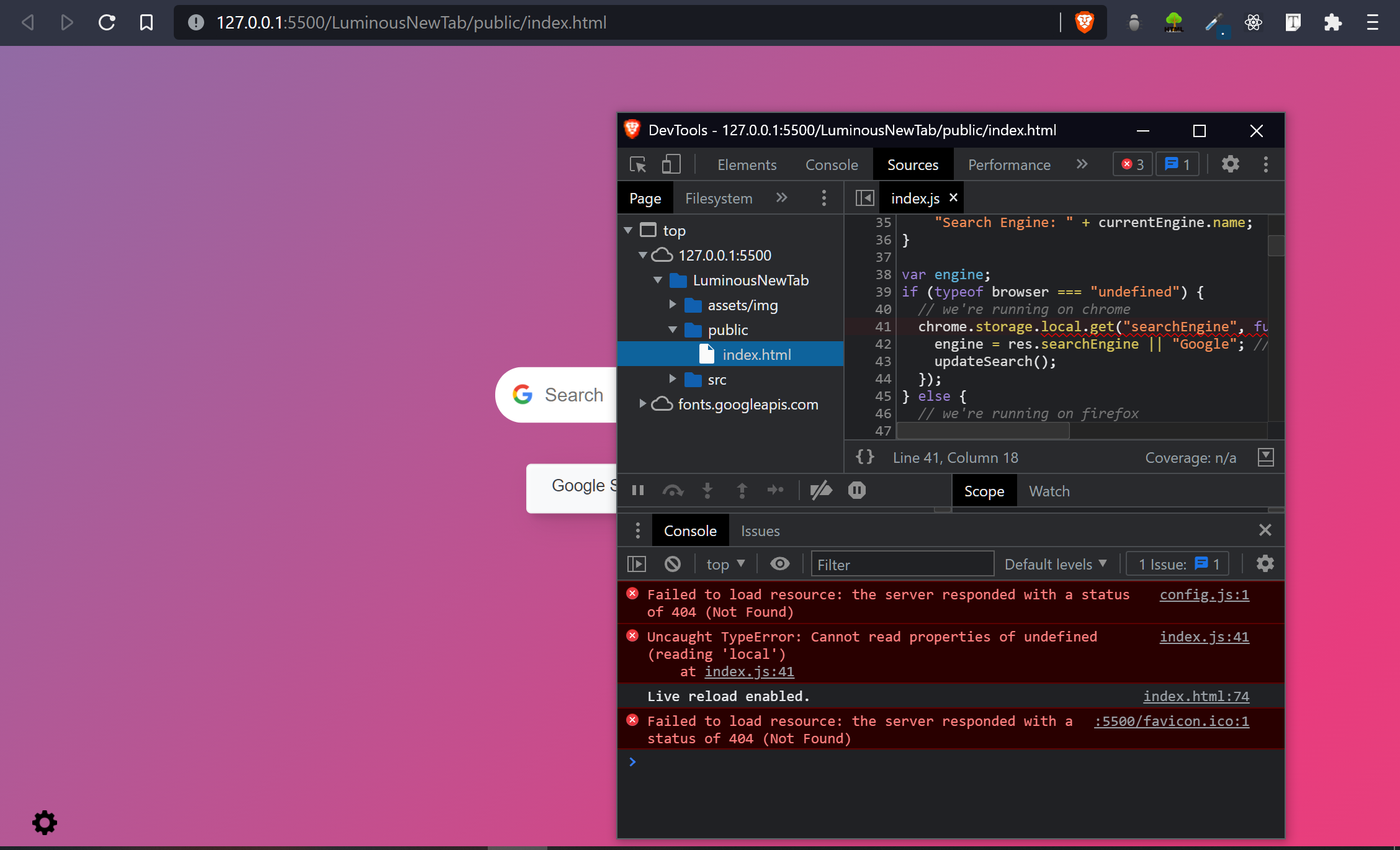
Task: Open the Issues tab in console drawer
Action: (x=760, y=530)
